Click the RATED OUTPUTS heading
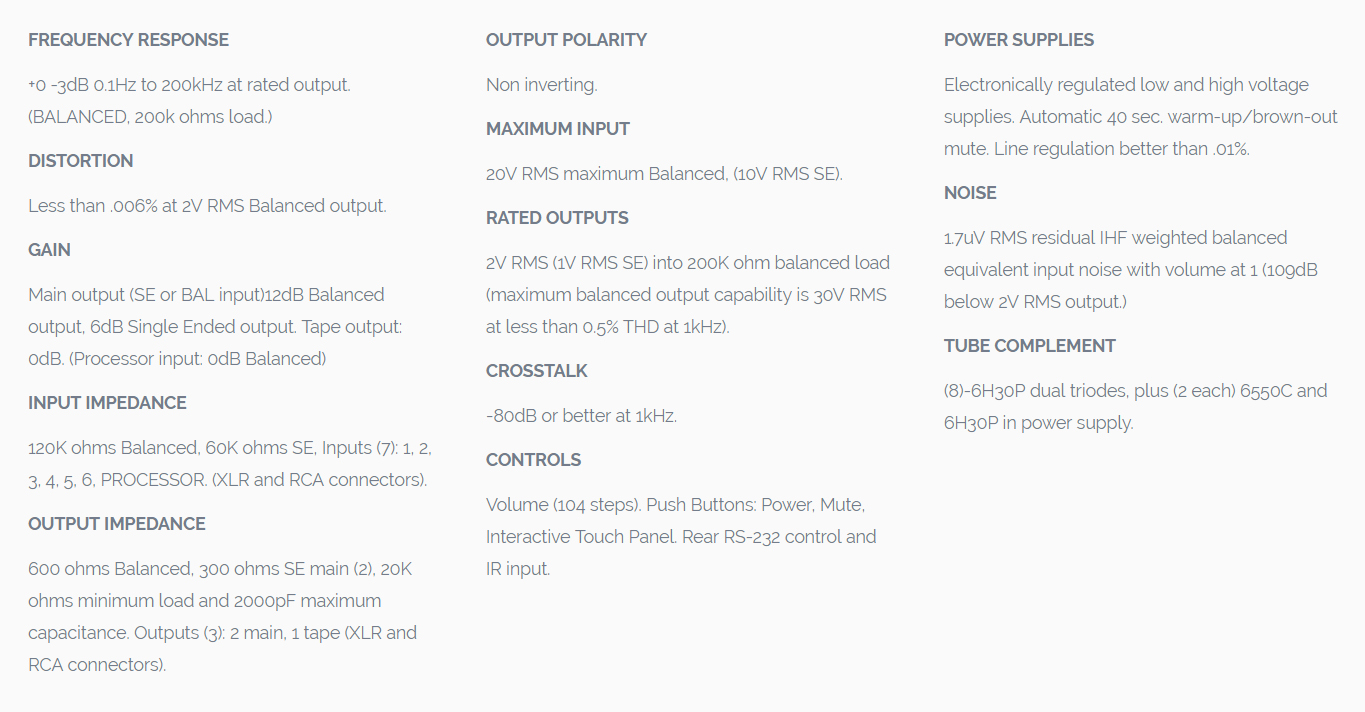The width and height of the screenshot is (1365, 712). tap(557, 218)
